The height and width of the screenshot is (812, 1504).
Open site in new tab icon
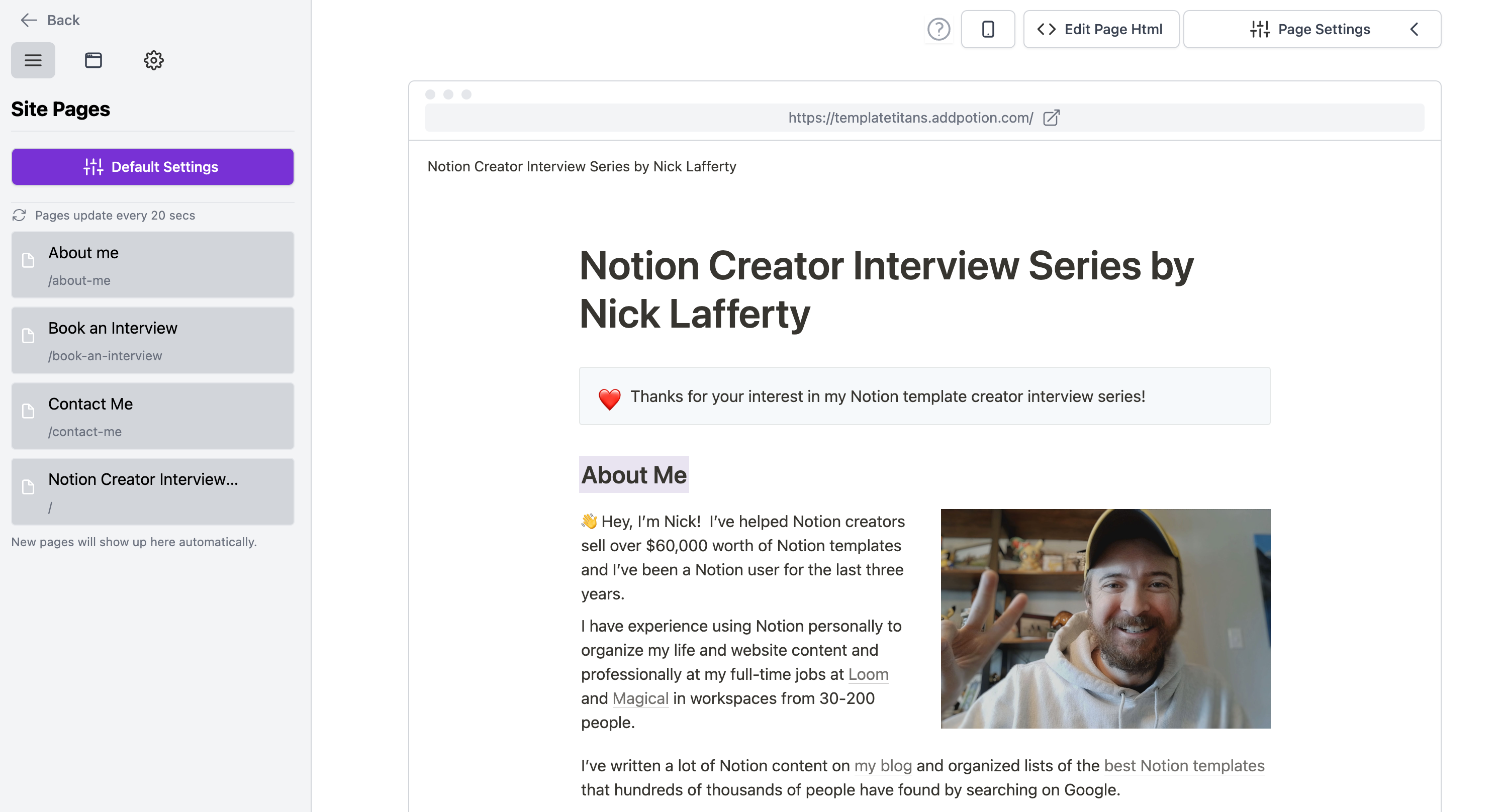click(x=1052, y=118)
